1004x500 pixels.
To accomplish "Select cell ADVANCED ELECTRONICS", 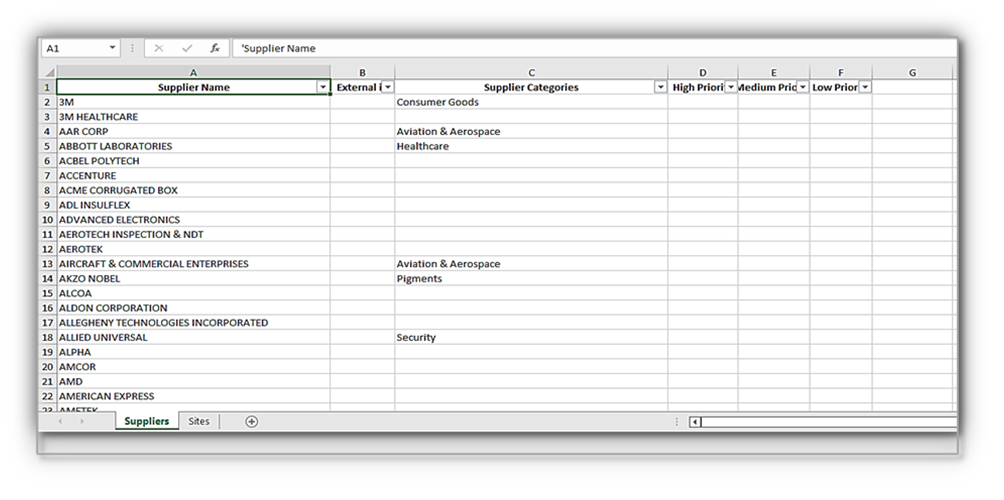I will [x=193, y=220].
